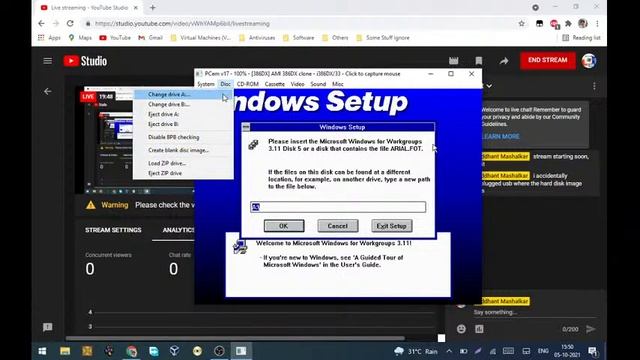Open the Apps bookmarks shortcut
Image resolution: width=640 pixels, height=360 pixels.
tap(49, 38)
